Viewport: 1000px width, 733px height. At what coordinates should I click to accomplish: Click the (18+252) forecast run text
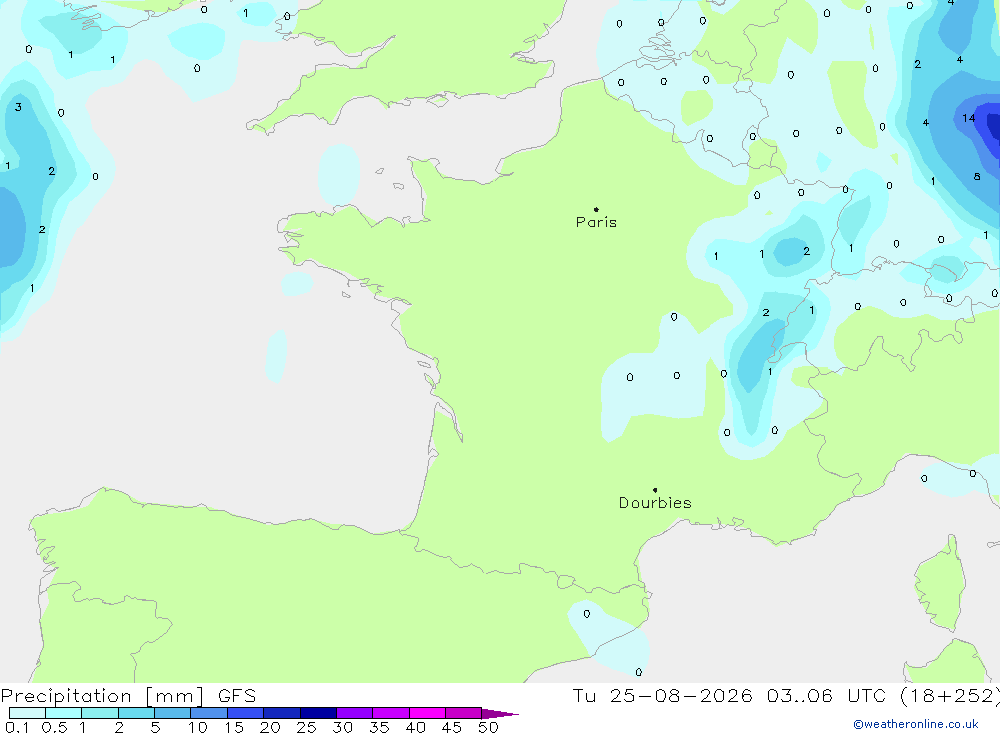(x=949, y=696)
